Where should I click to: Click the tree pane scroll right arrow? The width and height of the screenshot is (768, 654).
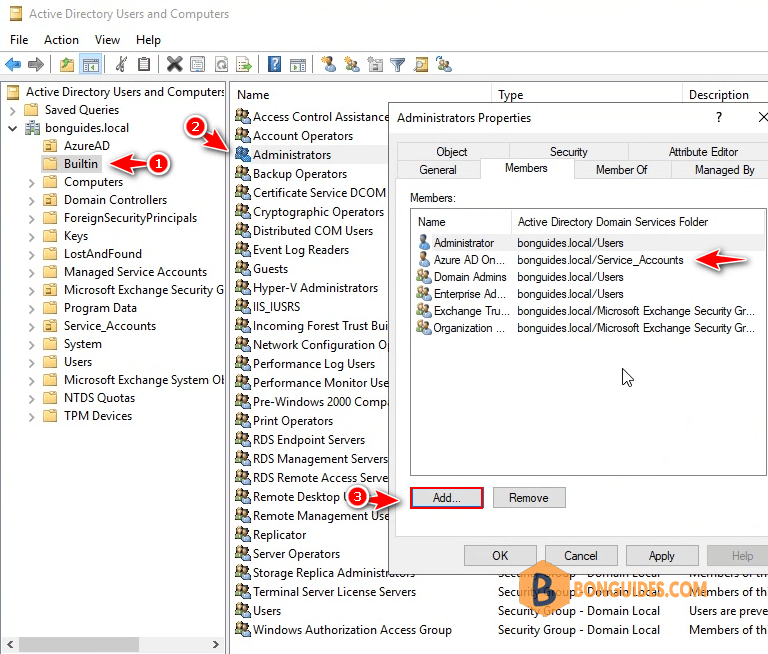point(216,644)
